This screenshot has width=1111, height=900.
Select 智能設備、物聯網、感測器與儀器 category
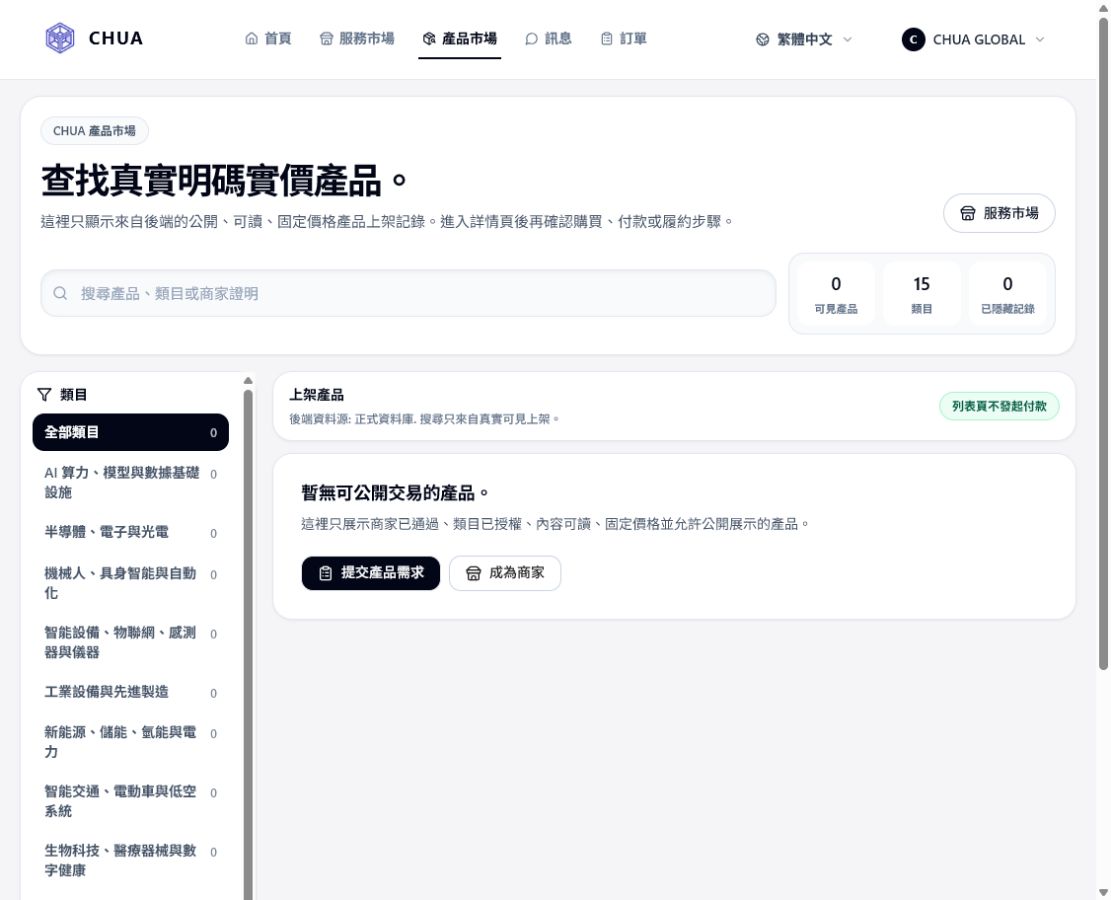(130, 642)
